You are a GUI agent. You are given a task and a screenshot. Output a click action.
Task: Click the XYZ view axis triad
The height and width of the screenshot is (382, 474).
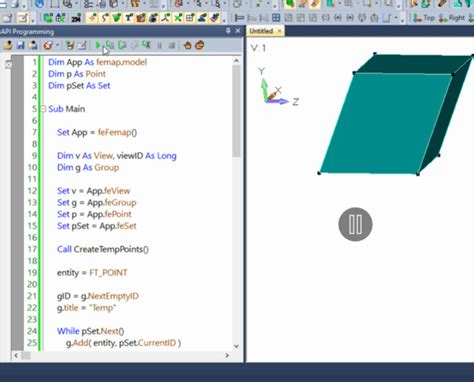click(278, 88)
